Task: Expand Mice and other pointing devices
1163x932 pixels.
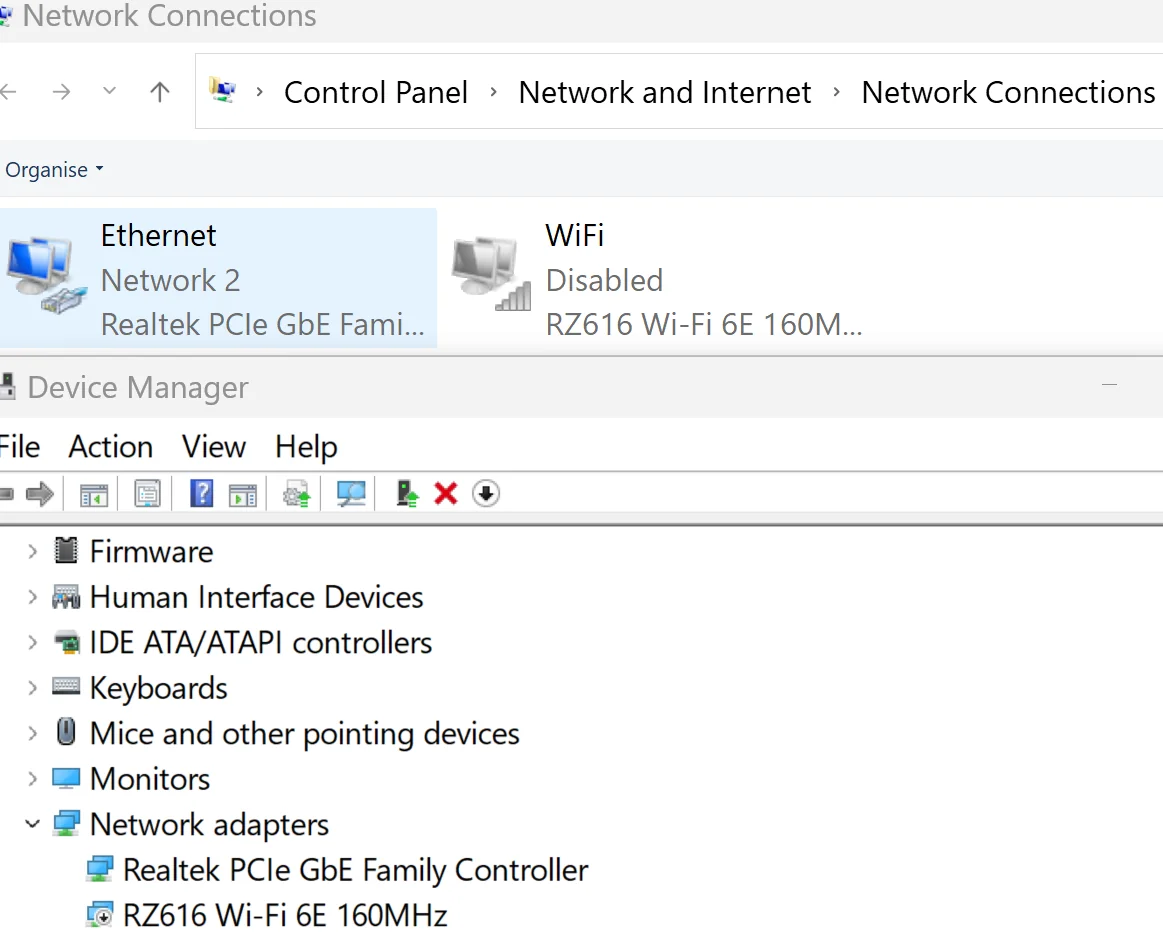Action: tap(32, 733)
